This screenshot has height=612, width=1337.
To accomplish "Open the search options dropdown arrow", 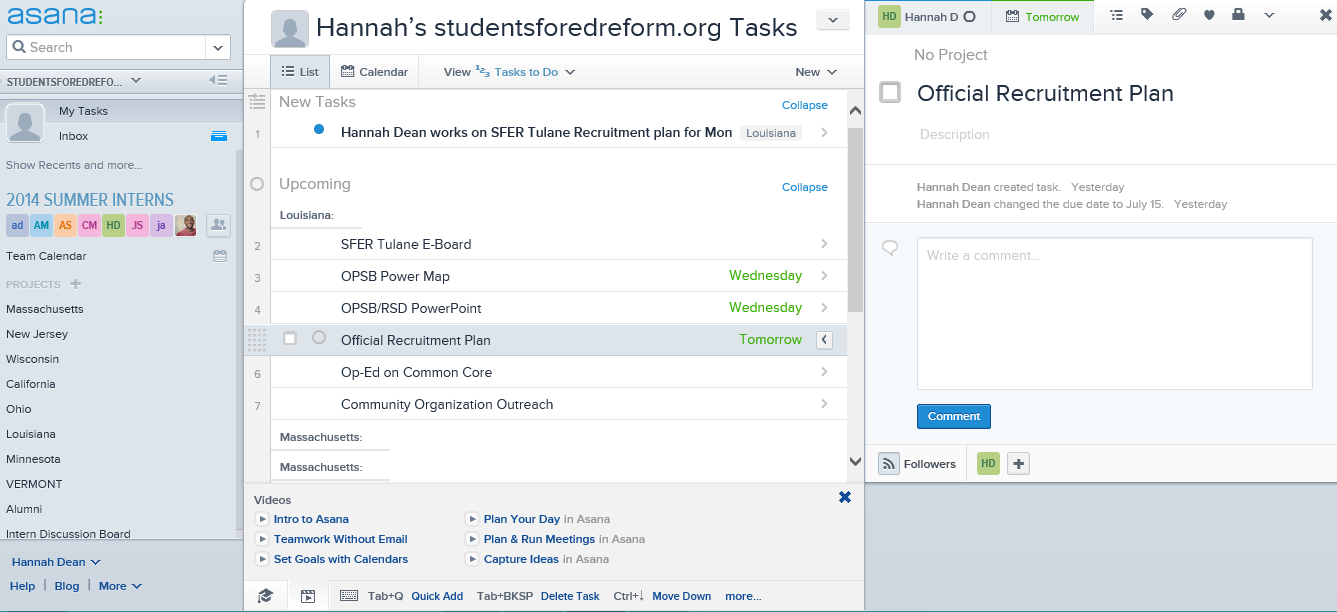I will [218, 47].
